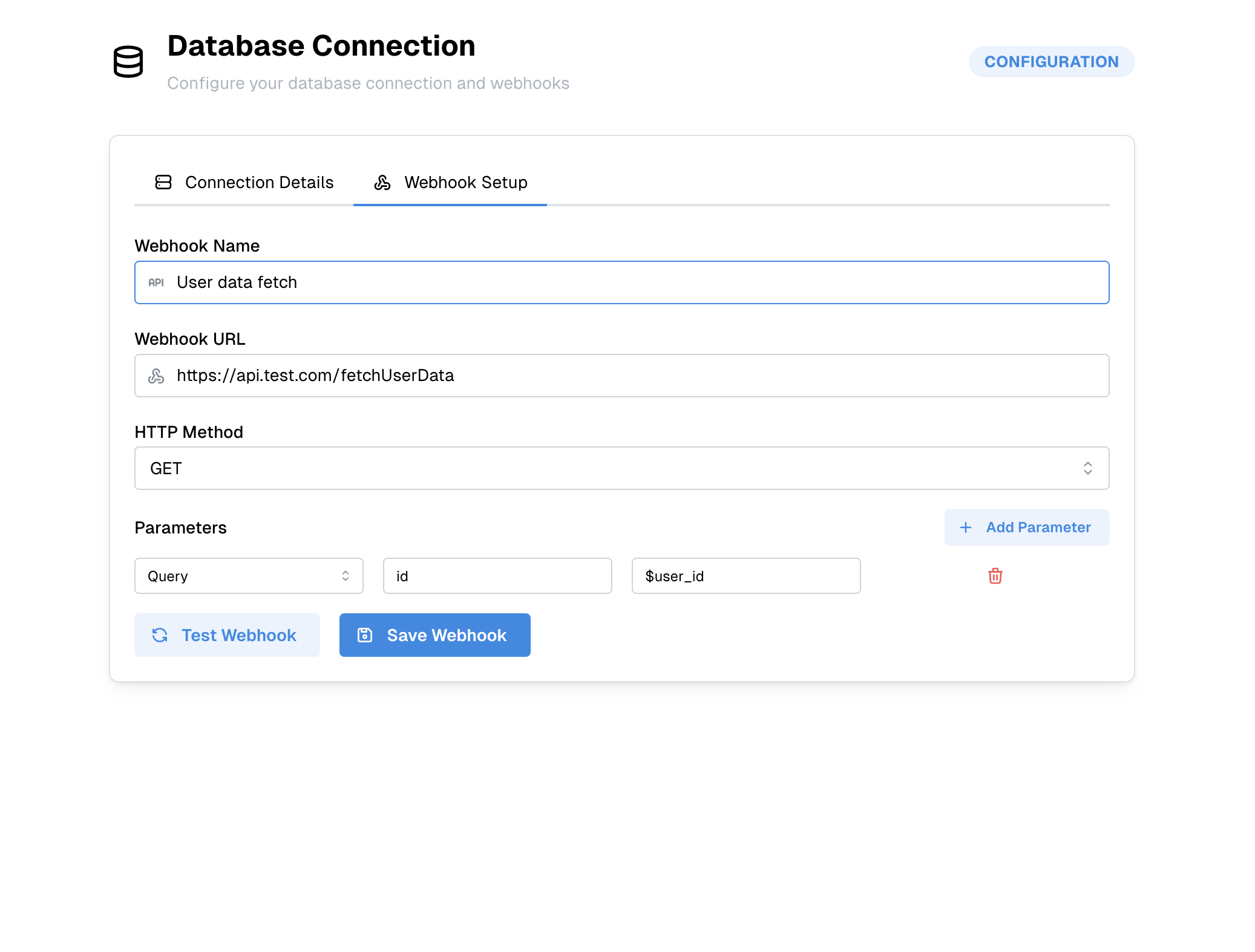This screenshot has width=1255, height=952.
Task: Select the Webhook Setup tab
Action: (450, 182)
